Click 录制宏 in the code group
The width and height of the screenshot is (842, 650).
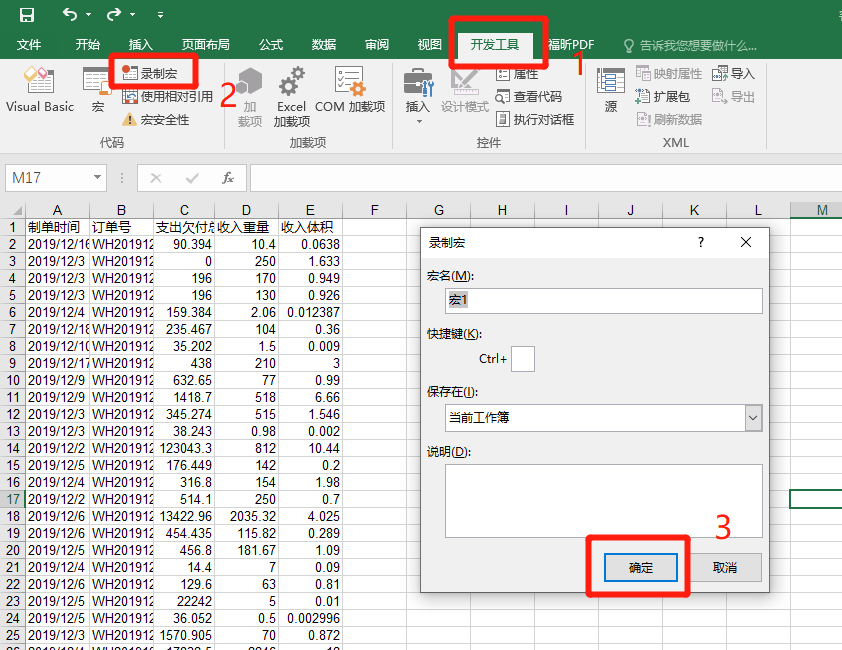pos(150,73)
